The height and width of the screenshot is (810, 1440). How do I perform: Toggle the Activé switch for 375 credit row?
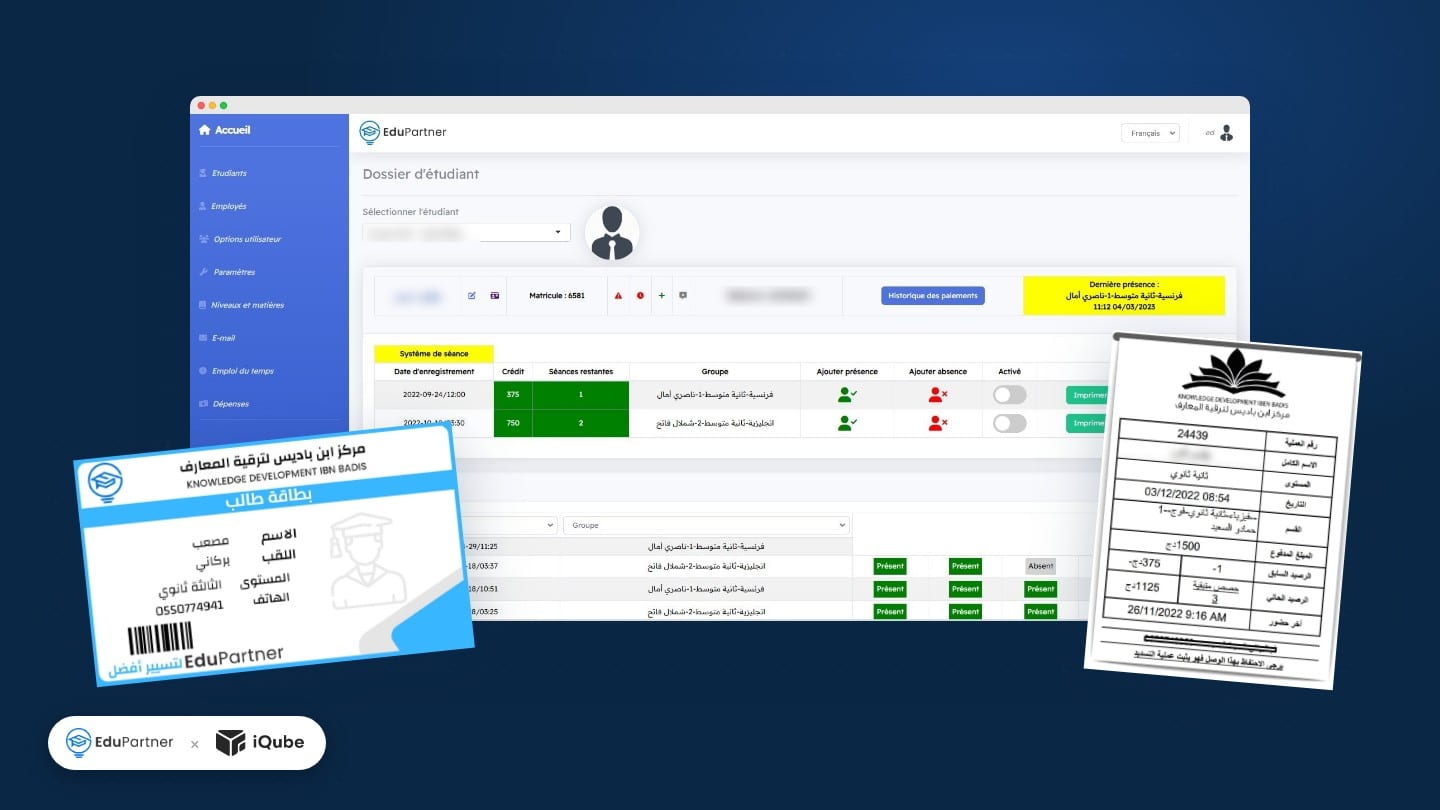1009,395
